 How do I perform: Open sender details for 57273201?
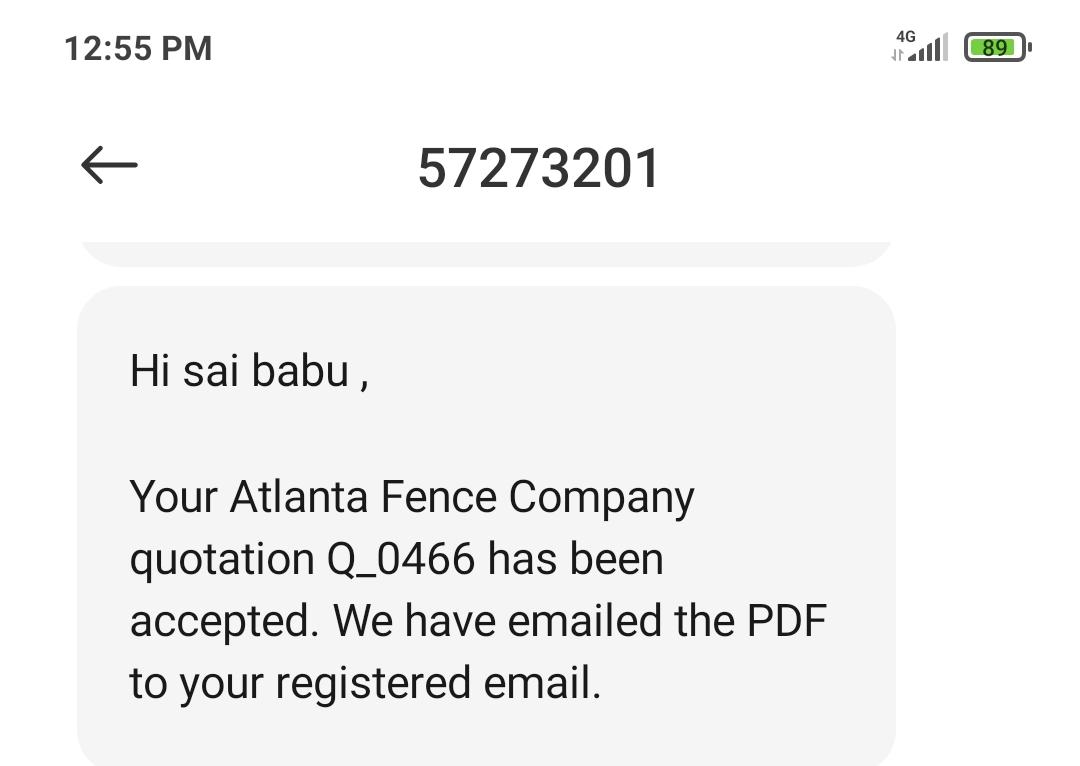point(538,168)
